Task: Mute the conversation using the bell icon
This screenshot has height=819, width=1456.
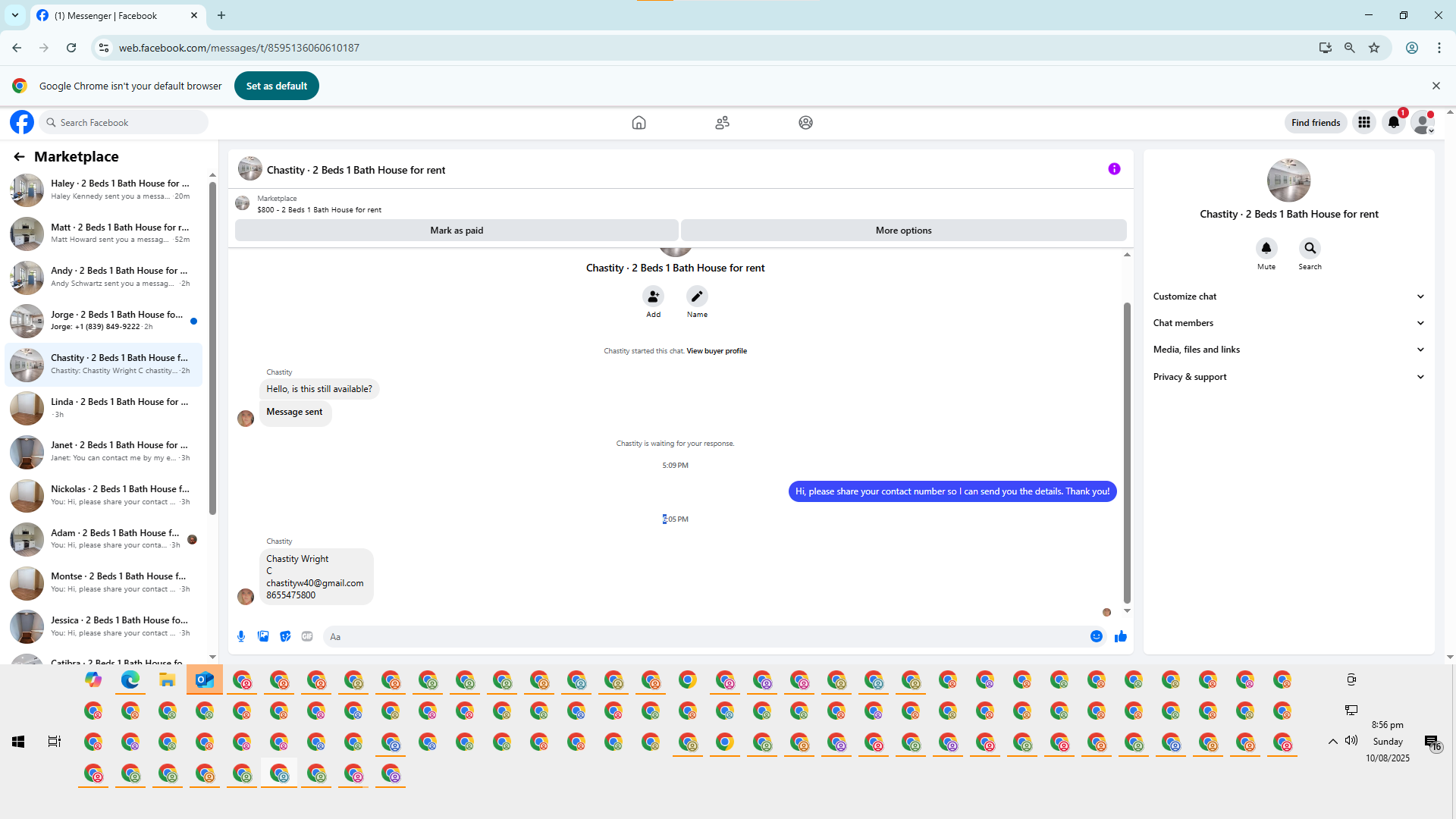Action: click(1266, 248)
